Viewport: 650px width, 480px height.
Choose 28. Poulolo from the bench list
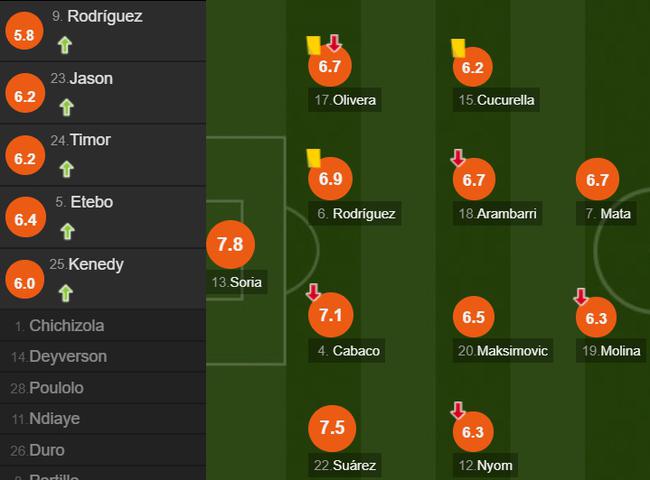pyautogui.click(x=103, y=388)
